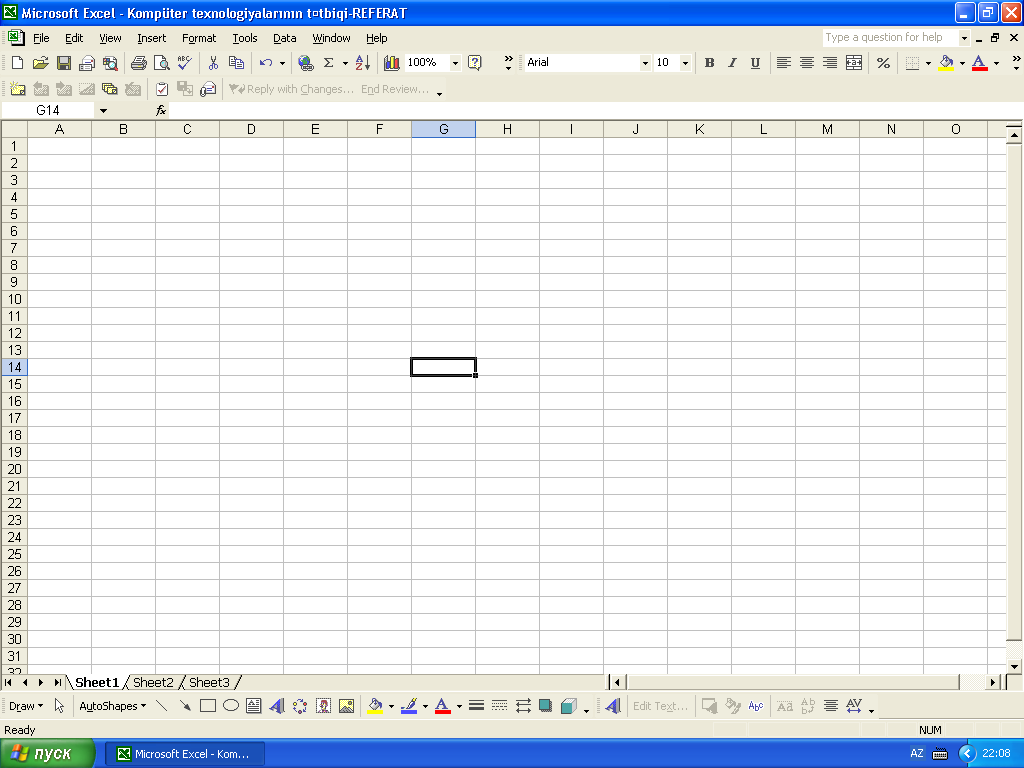Click the Print icon in the Standard toolbar
The image size is (1024, 768).
(x=138, y=63)
